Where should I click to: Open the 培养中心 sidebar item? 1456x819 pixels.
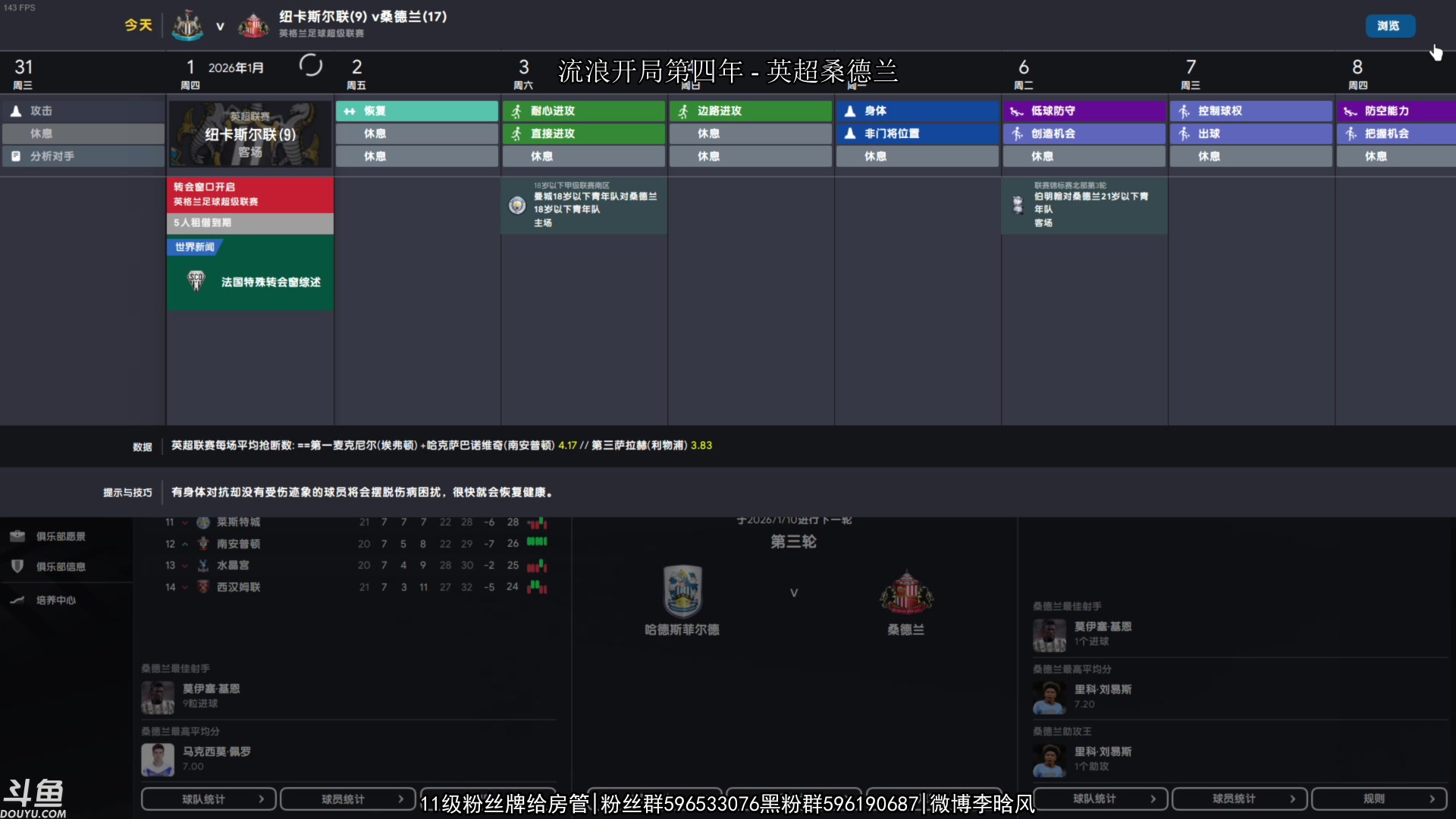point(56,600)
